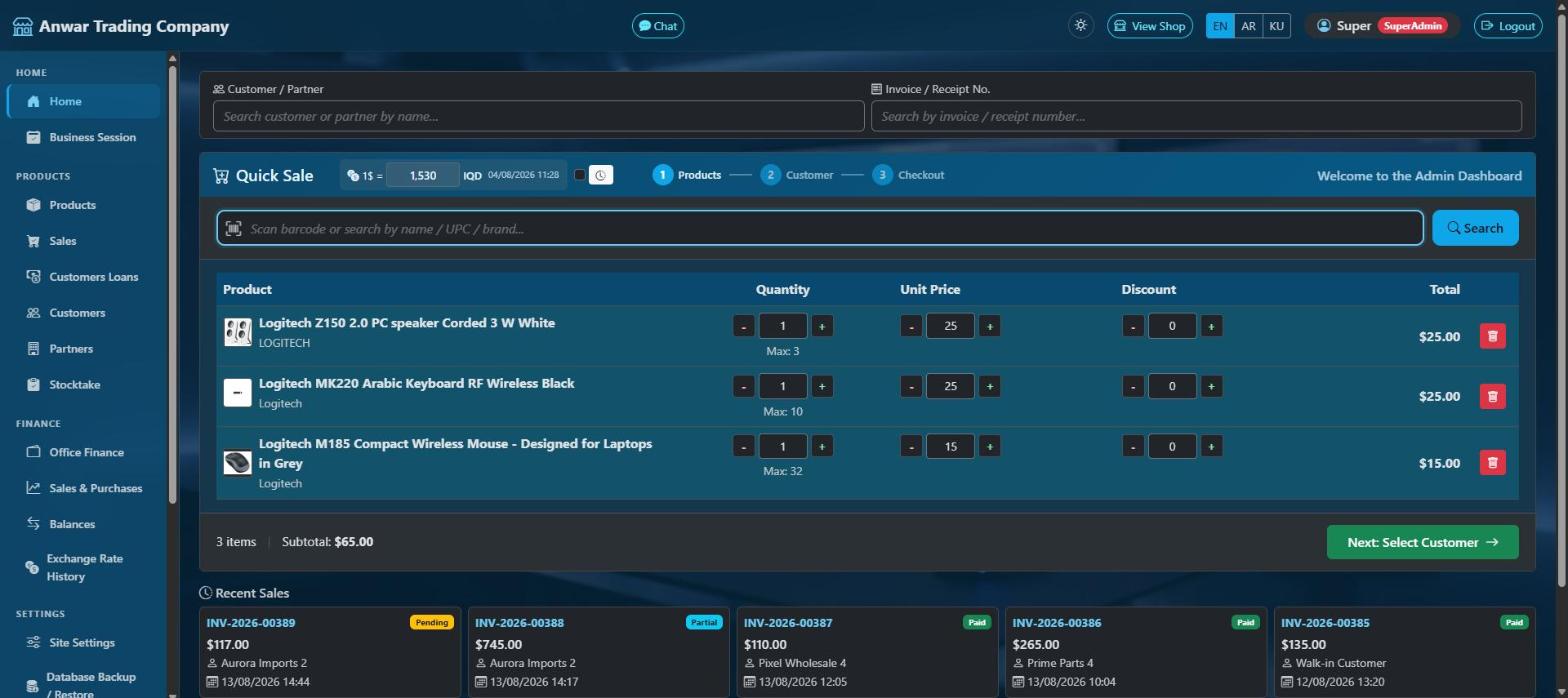Increase discount for Logitech M185 mouse
Viewport: 1568px width, 698px height.
pos(1211,446)
